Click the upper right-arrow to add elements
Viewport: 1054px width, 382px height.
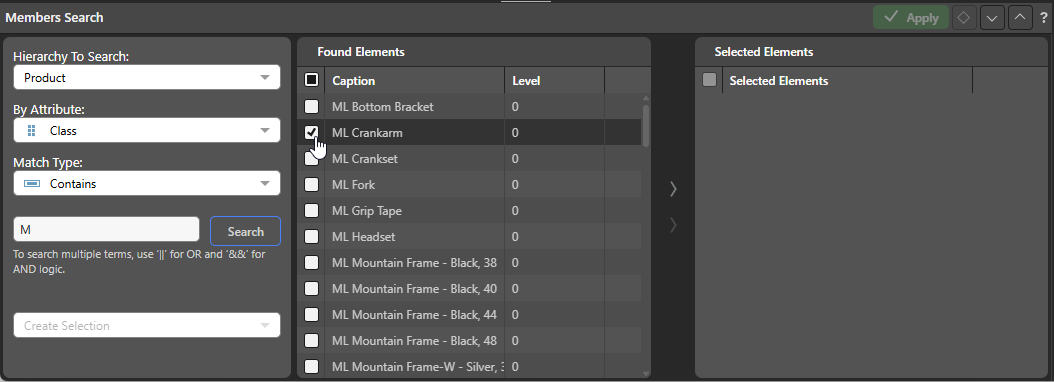[673, 190]
